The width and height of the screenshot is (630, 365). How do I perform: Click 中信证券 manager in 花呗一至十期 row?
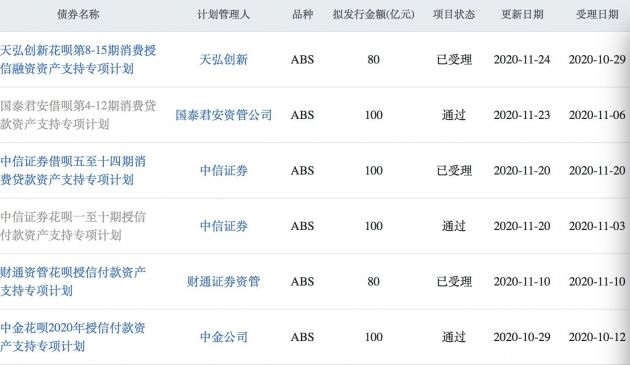(224, 226)
